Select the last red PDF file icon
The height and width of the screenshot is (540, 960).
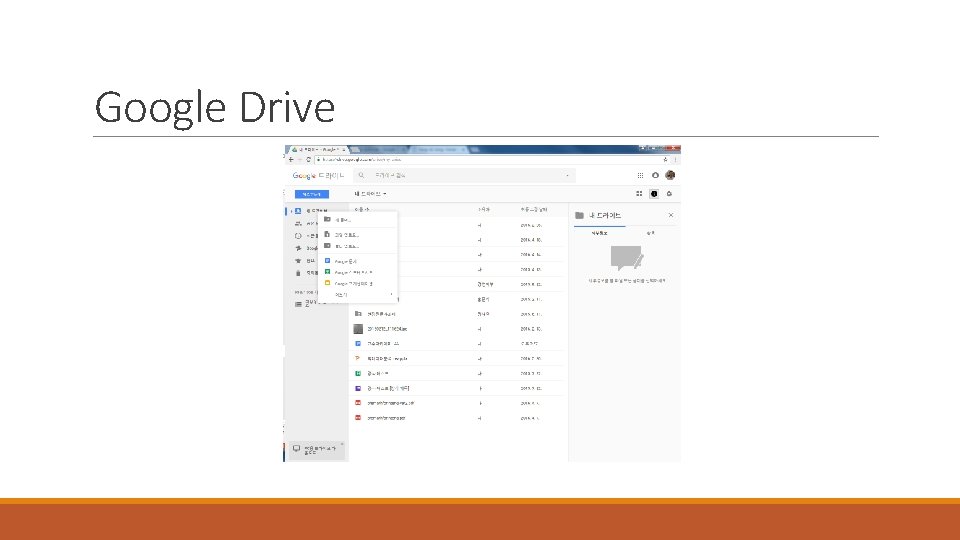358,418
